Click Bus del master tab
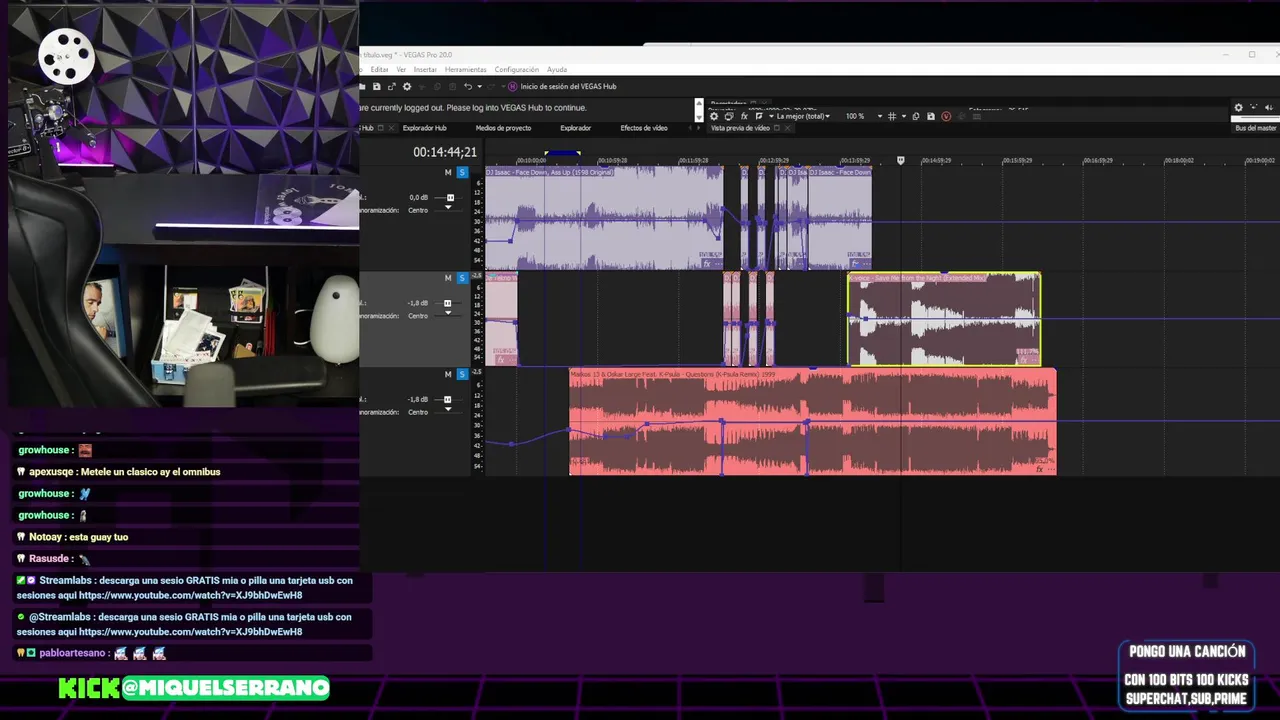The width and height of the screenshot is (1280, 720). 1255,128
